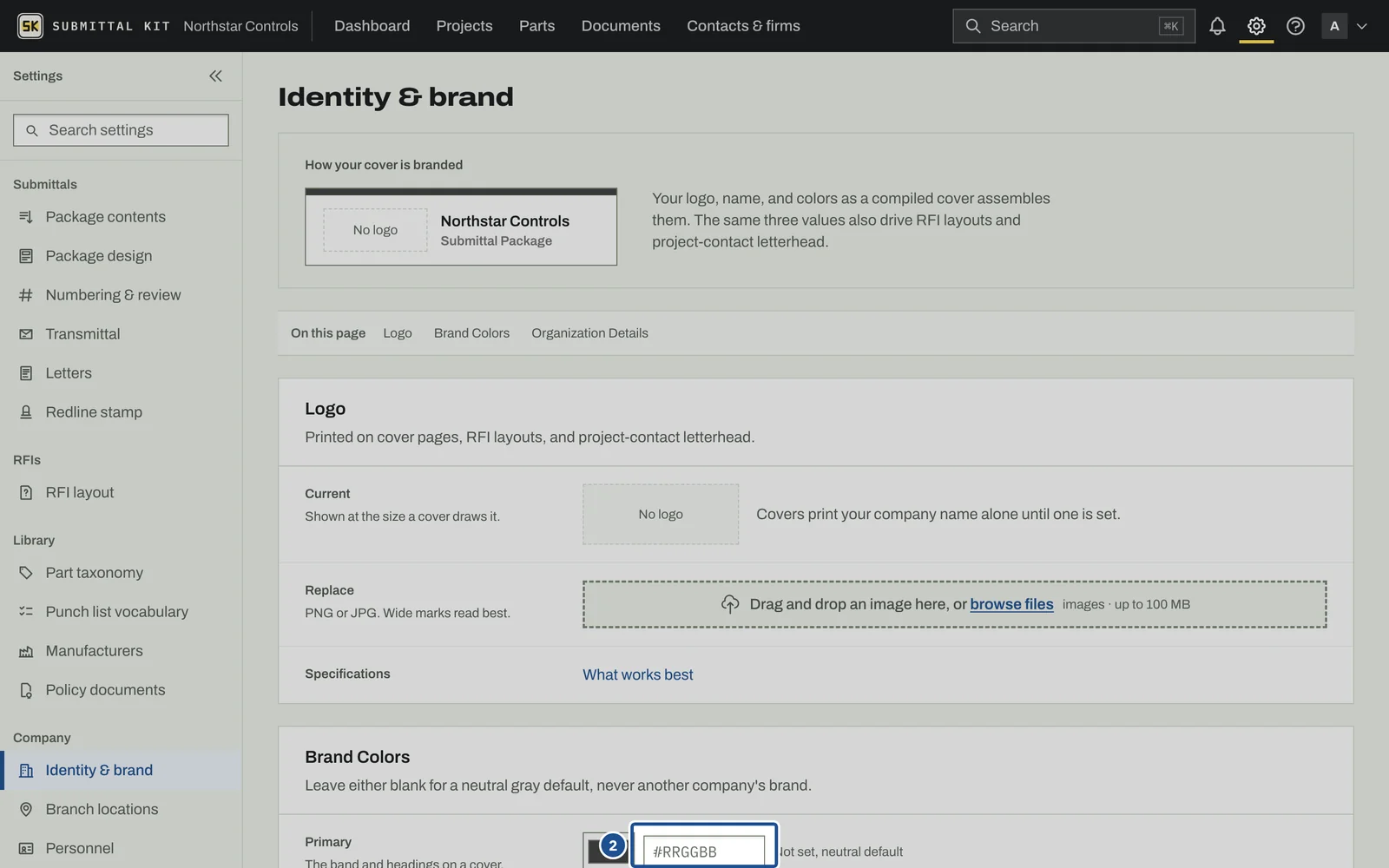Open the Parts section
The image size is (1389, 868).
pyautogui.click(x=537, y=26)
